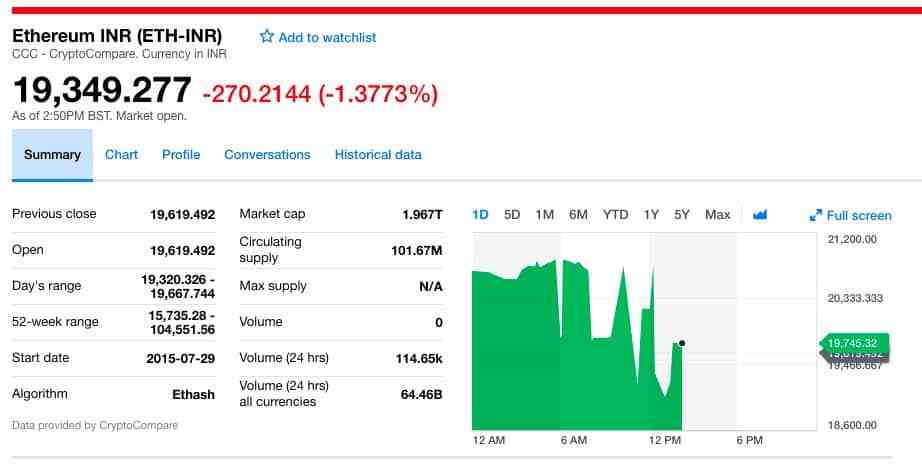
Task: Click the Start date value 2015-07-29
Action: (x=181, y=359)
